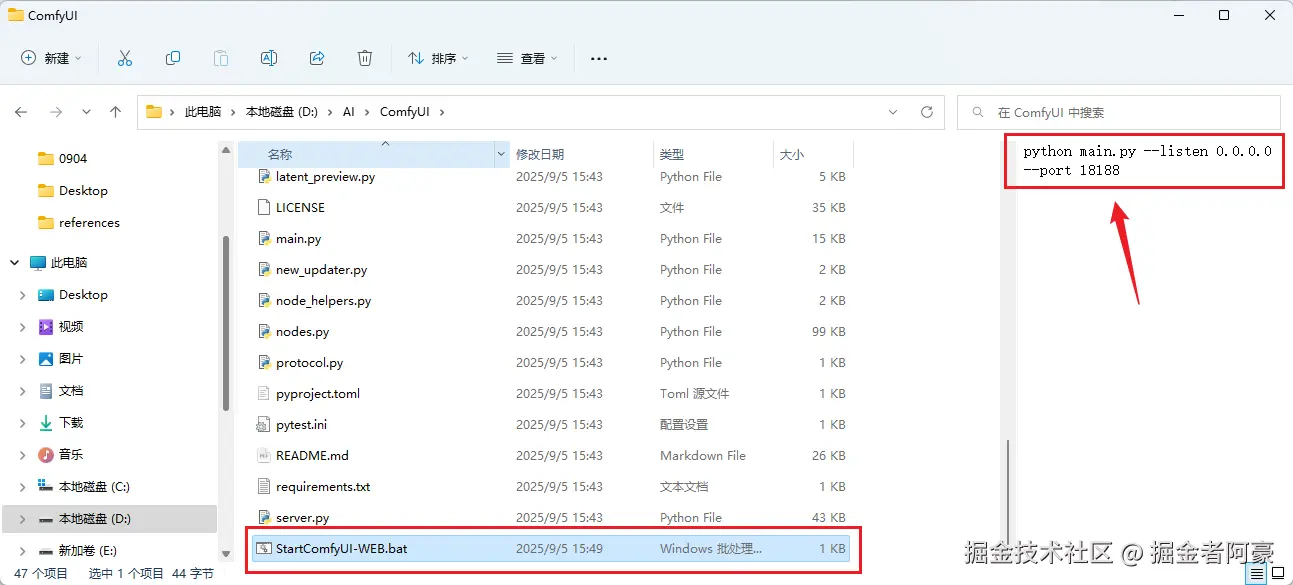Click the Paste clipboard icon
This screenshot has height=585, width=1293.
click(x=221, y=58)
